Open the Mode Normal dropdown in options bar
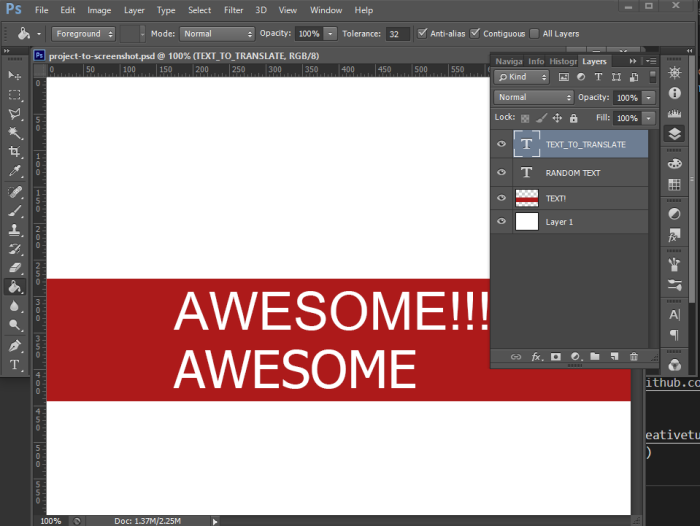Viewport: 700px width, 526px height. coord(217,34)
